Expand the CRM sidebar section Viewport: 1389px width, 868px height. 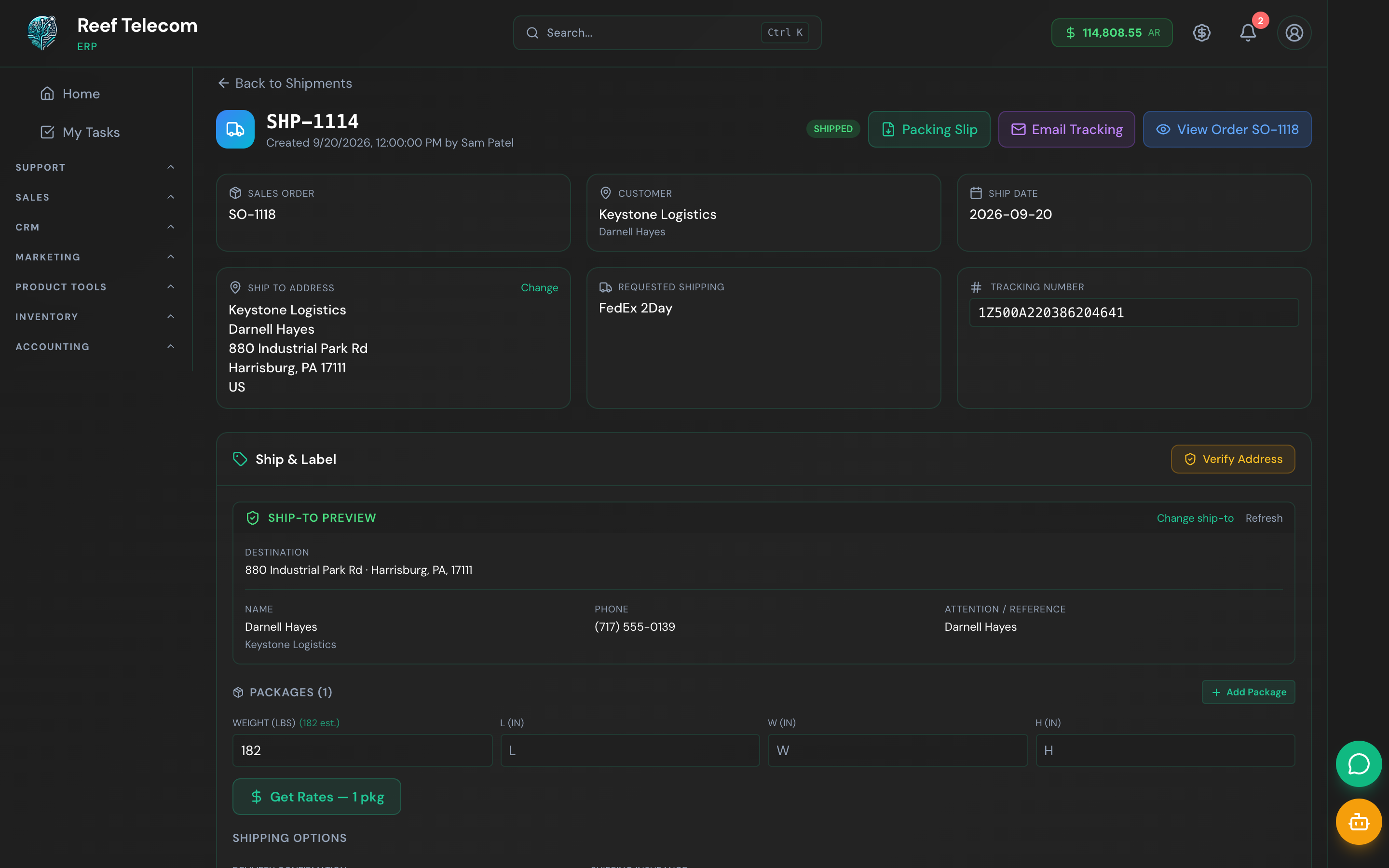(x=95, y=227)
